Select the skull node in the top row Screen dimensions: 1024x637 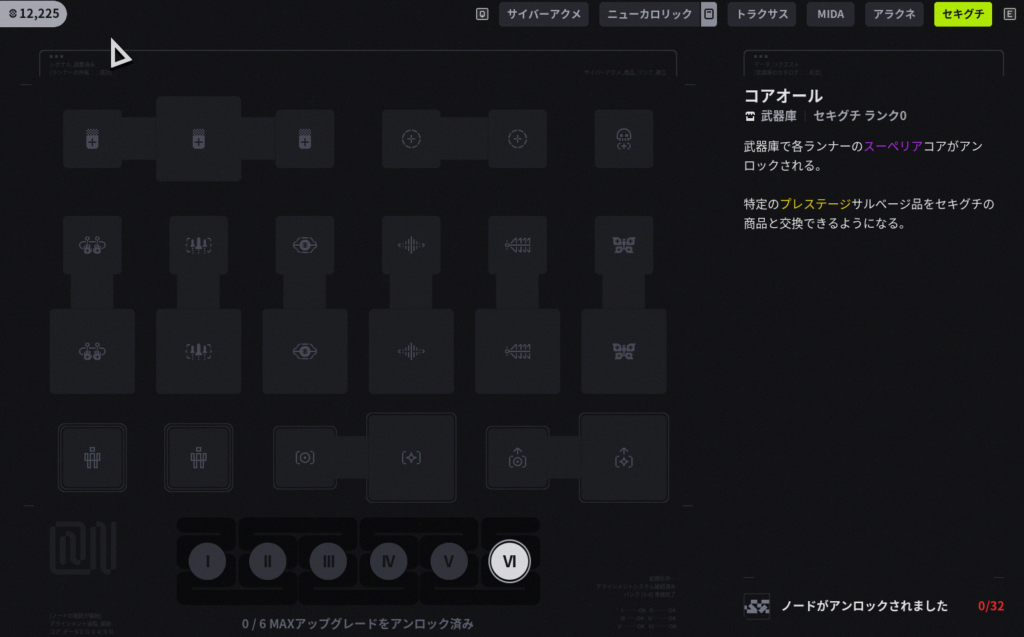coord(624,139)
